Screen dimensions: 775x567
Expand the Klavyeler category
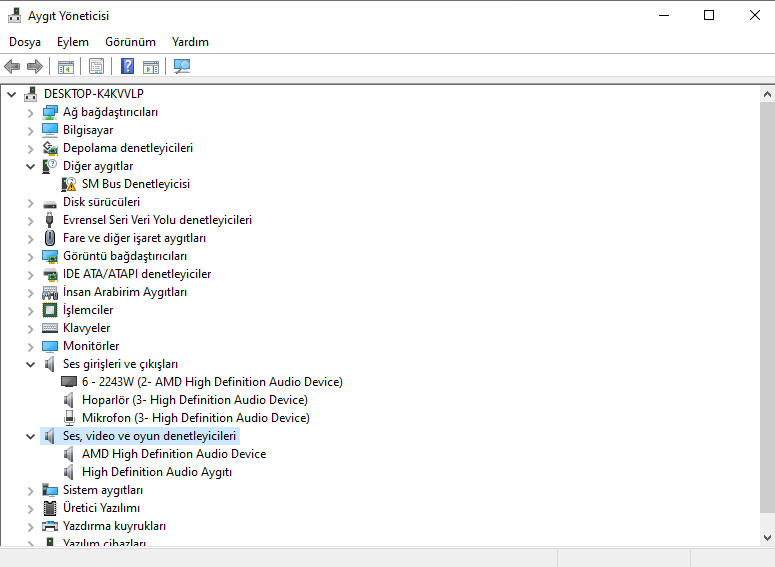31,329
